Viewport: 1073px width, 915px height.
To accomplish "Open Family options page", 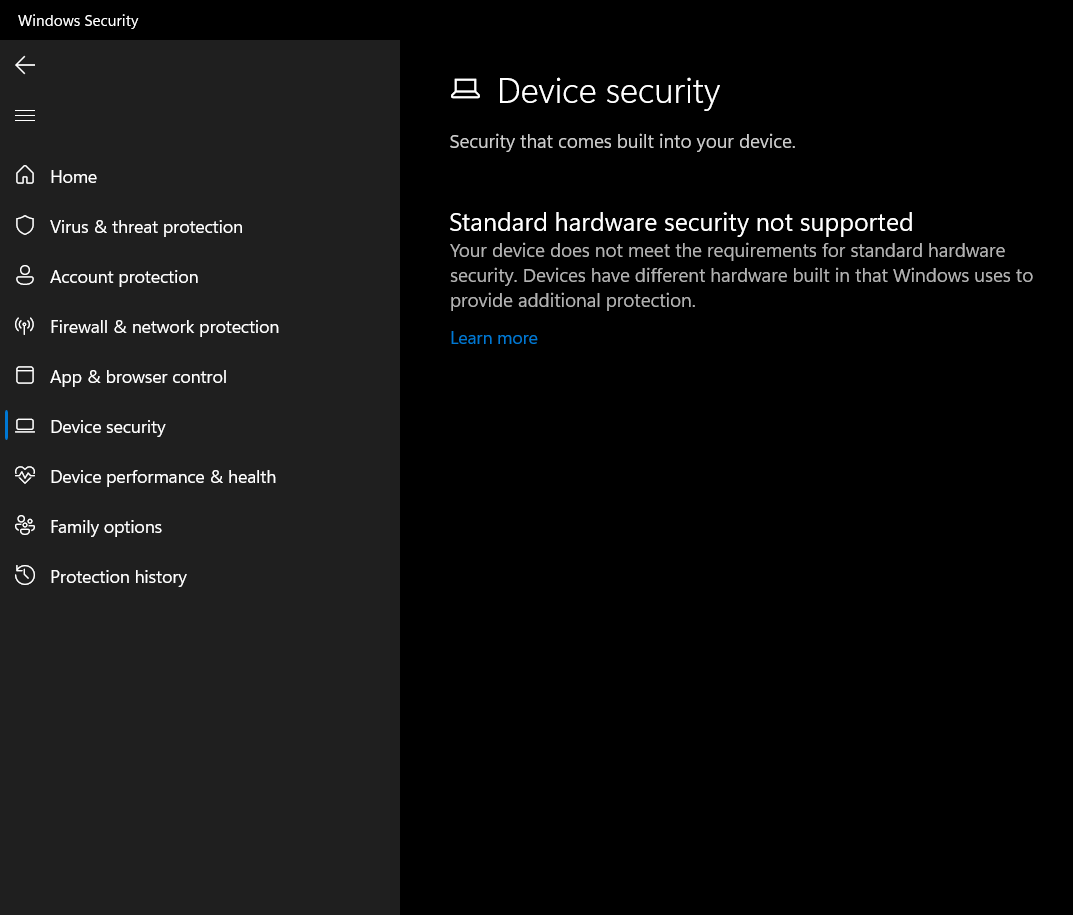I will 106,526.
